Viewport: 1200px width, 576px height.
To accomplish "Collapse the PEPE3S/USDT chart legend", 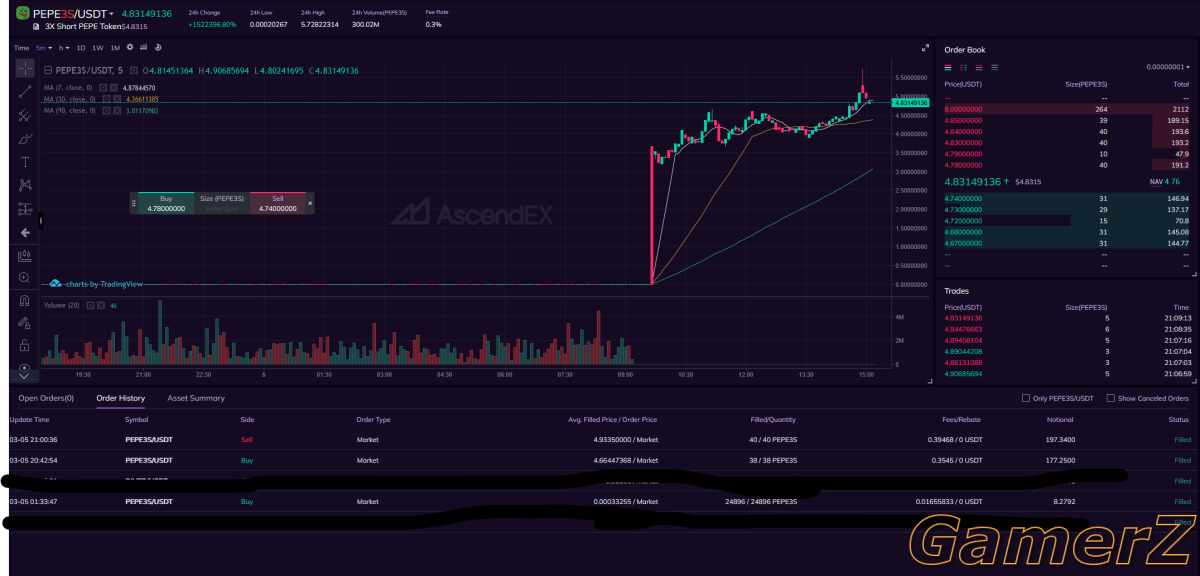I will (x=48, y=70).
